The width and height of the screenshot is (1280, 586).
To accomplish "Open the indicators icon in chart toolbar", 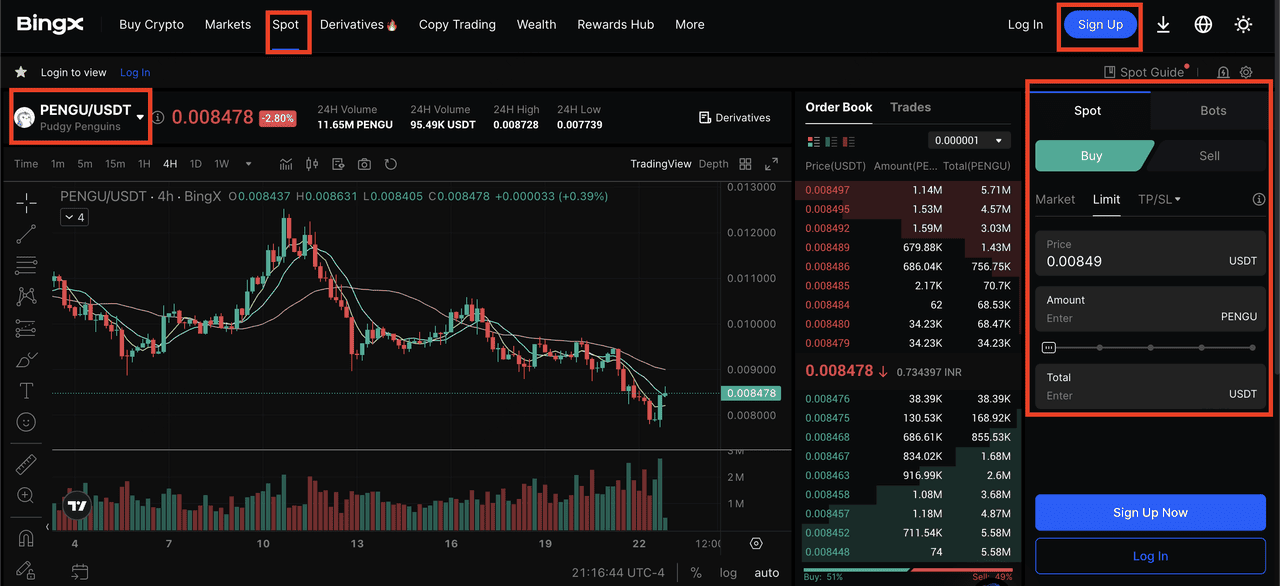I will (x=286, y=164).
